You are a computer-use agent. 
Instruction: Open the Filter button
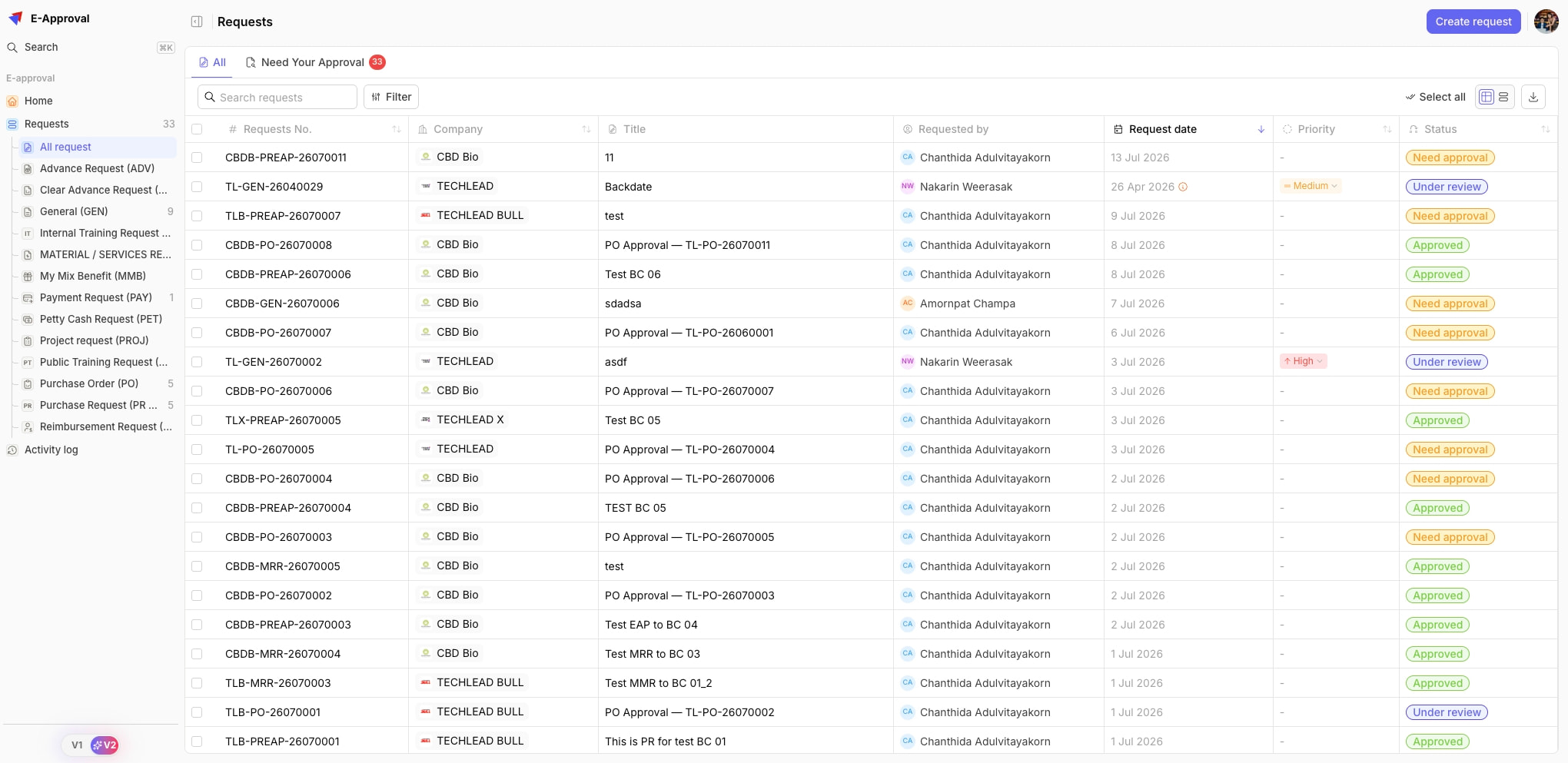pyautogui.click(x=391, y=97)
